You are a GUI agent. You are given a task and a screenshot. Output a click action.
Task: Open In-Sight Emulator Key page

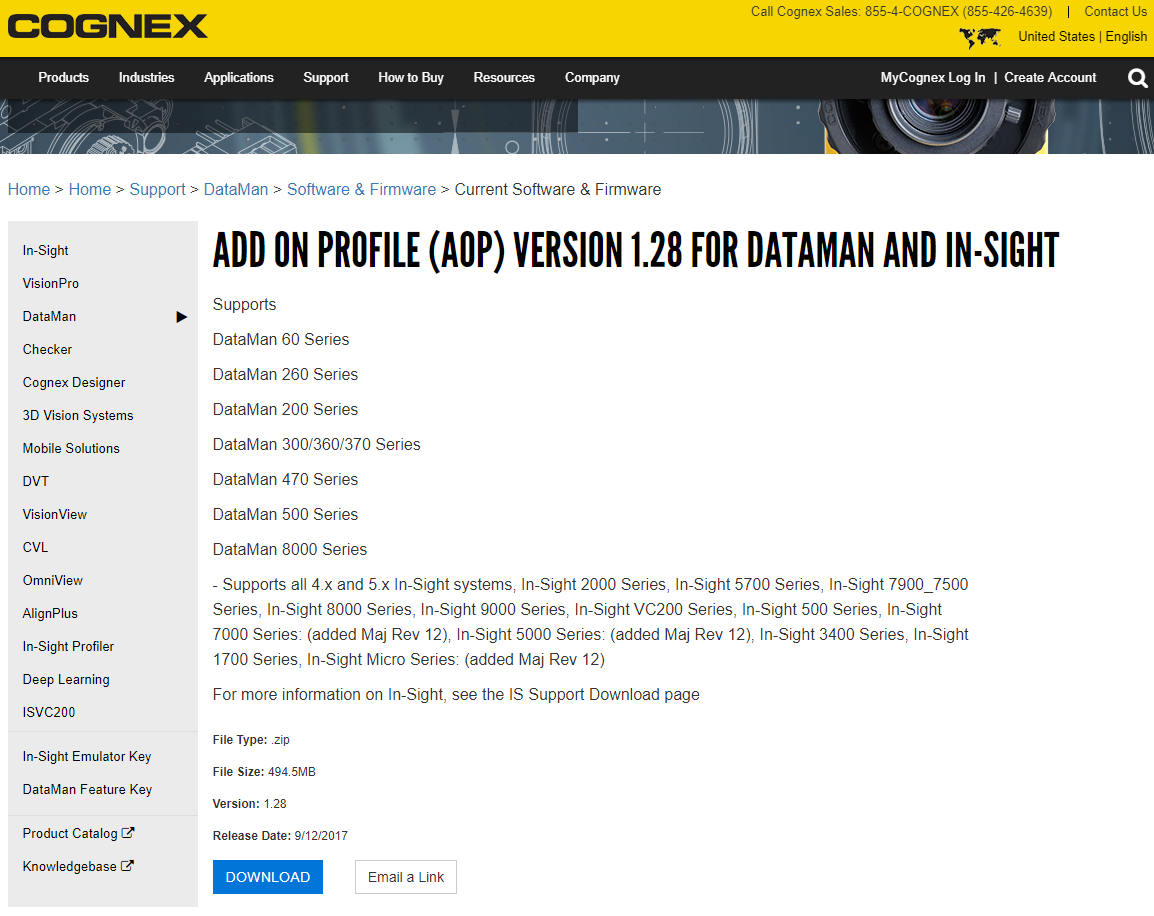pyautogui.click(x=87, y=756)
